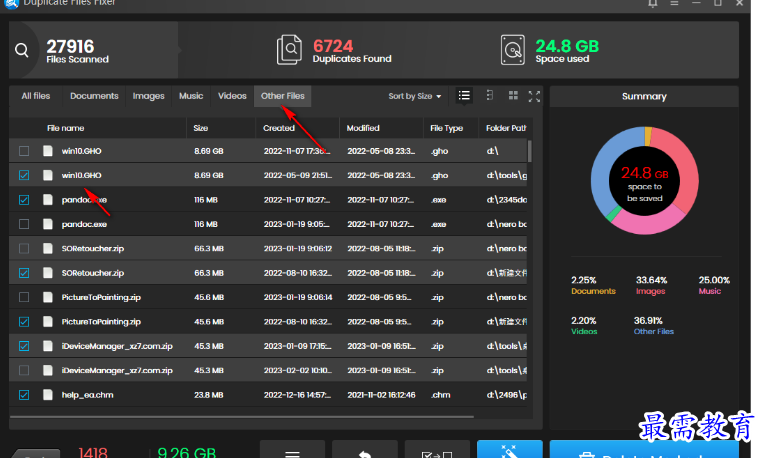
Task: Uncheck PictureToPainting.zip created 2022-08-10
Action: (24, 322)
